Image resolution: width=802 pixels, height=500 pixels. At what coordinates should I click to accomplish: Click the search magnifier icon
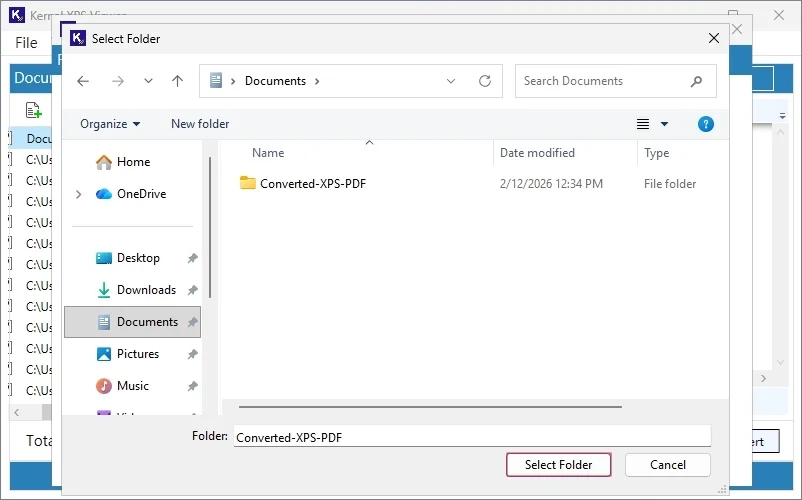click(x=696, y=81)
